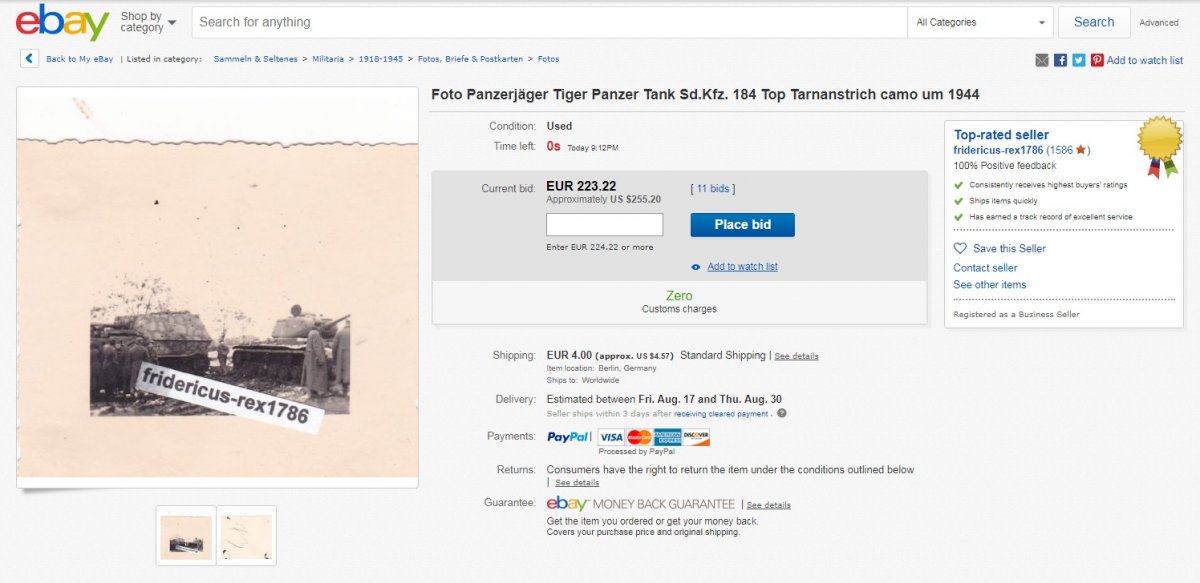Screen dimensions: 1200x583
Task: Open the Shop by category dropdown
Action: pos(148,22)
